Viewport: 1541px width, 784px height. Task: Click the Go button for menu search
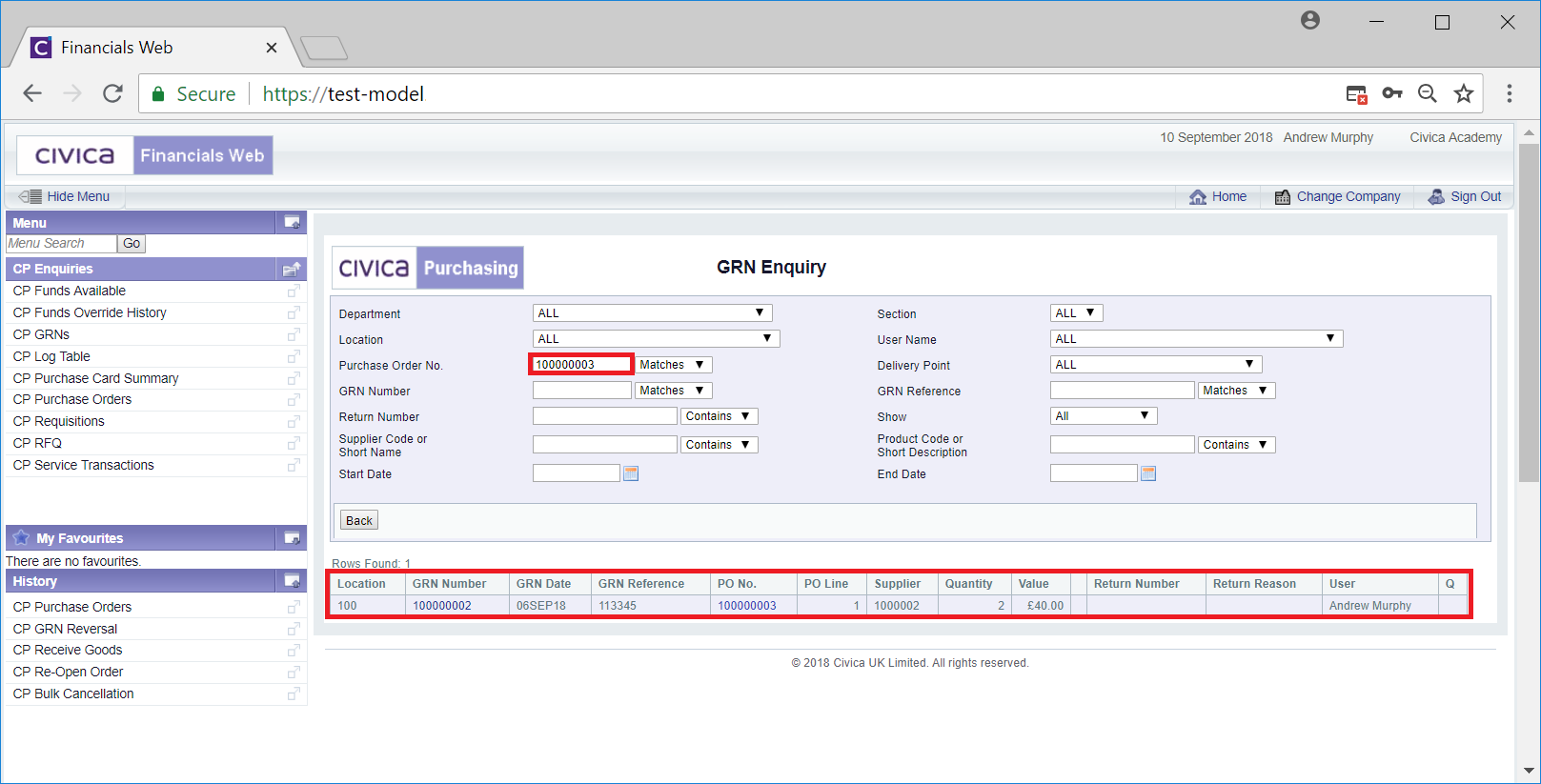tap(132, 244)
